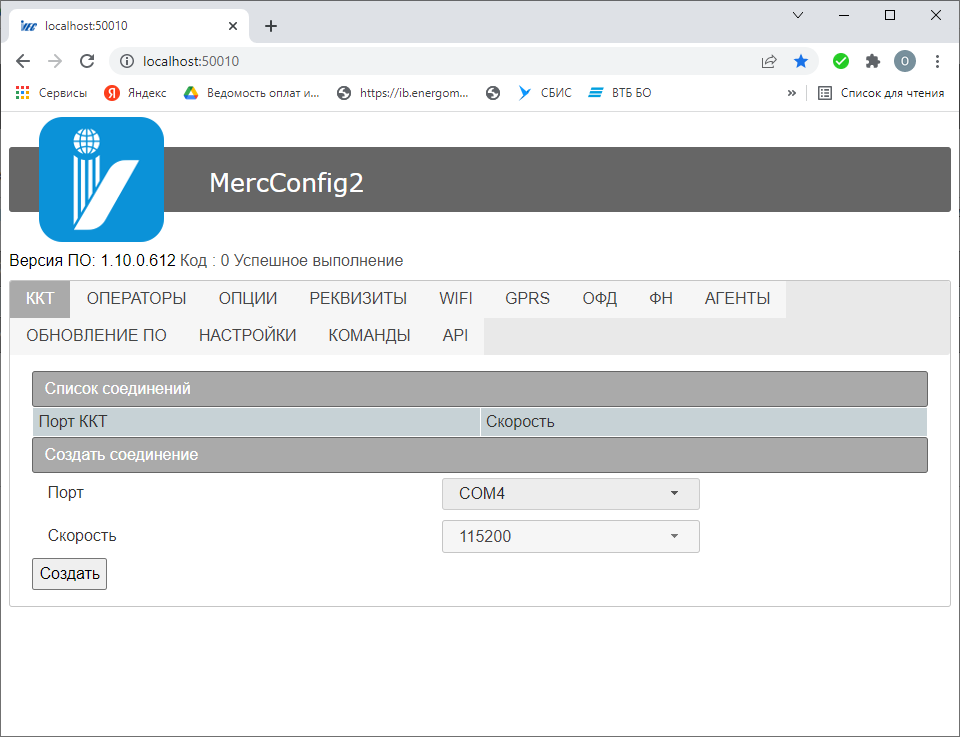Toggle the bookmark star for this page
This screenshot has width=960, height=737.
801,61
